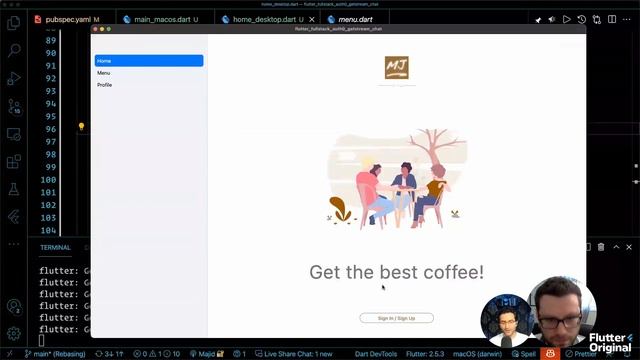The image size is (640, 360).
Task: Open the git compare changes icon
Action: (597, 19)
